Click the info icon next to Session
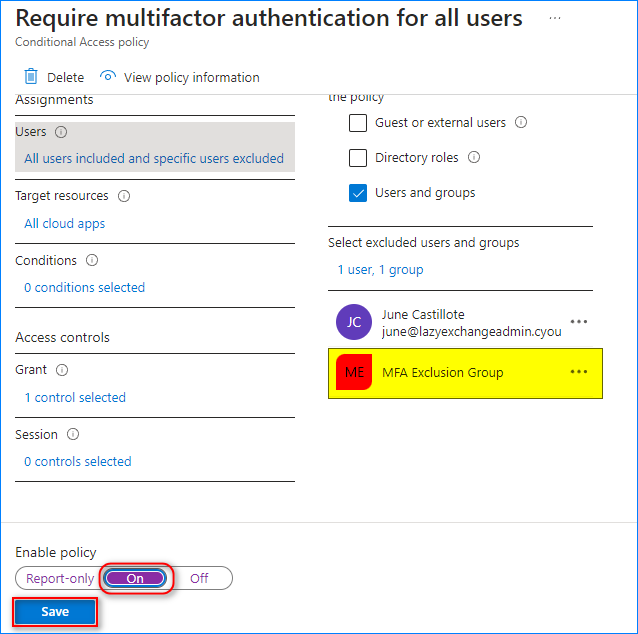The image size is (638, 634). (73, 434)
